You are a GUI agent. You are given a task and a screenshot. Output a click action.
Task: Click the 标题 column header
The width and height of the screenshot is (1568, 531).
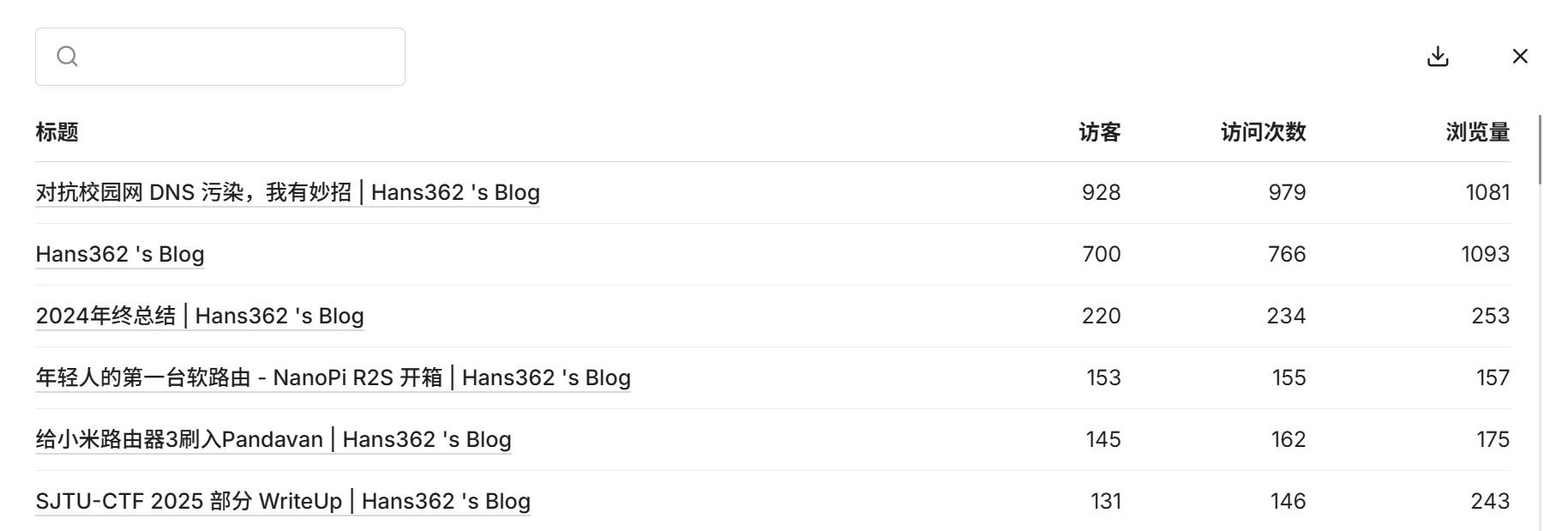point(57,132)
